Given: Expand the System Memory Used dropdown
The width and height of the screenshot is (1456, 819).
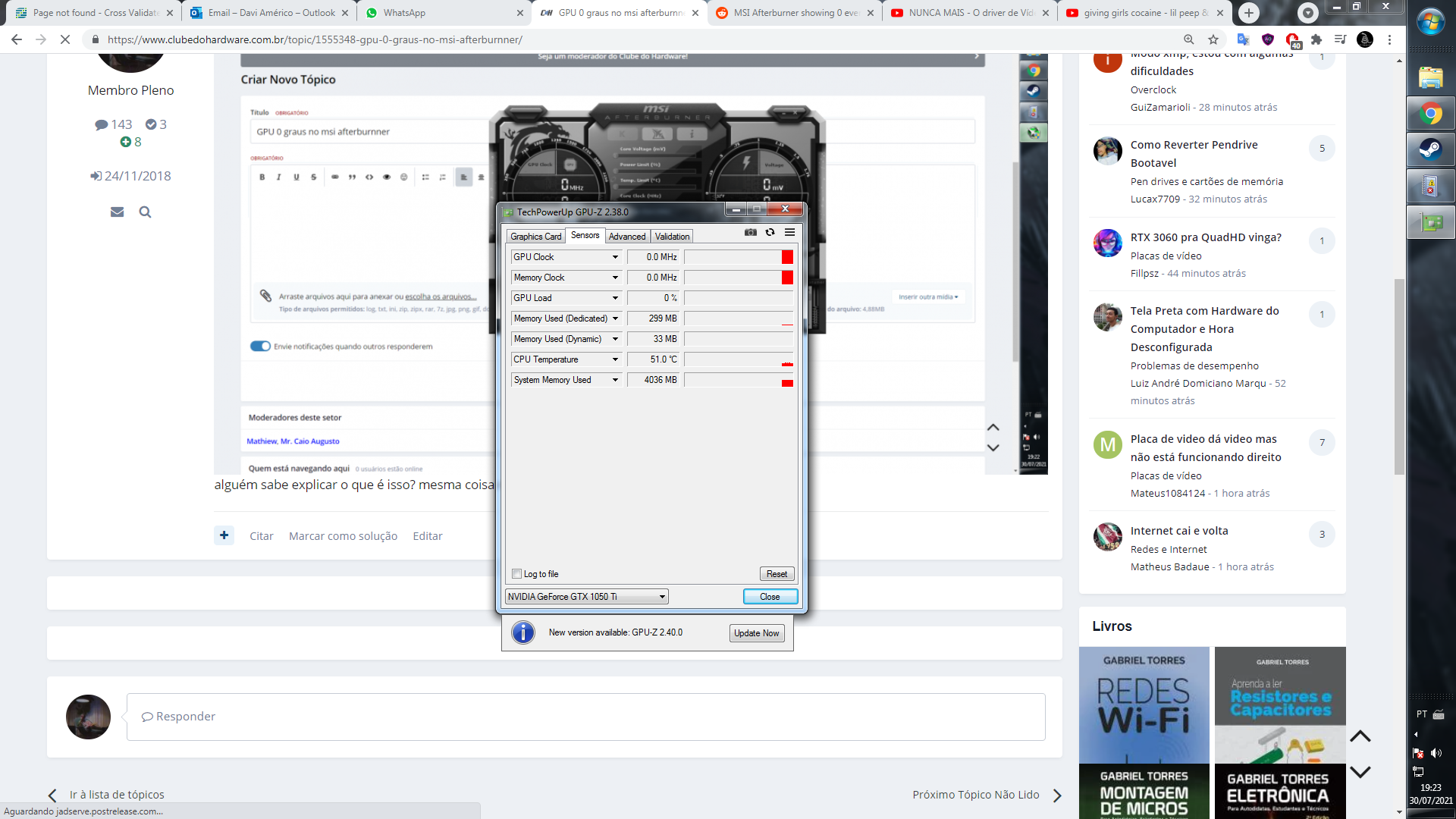Looking at the screenshot, I should [x=615, y=380].
